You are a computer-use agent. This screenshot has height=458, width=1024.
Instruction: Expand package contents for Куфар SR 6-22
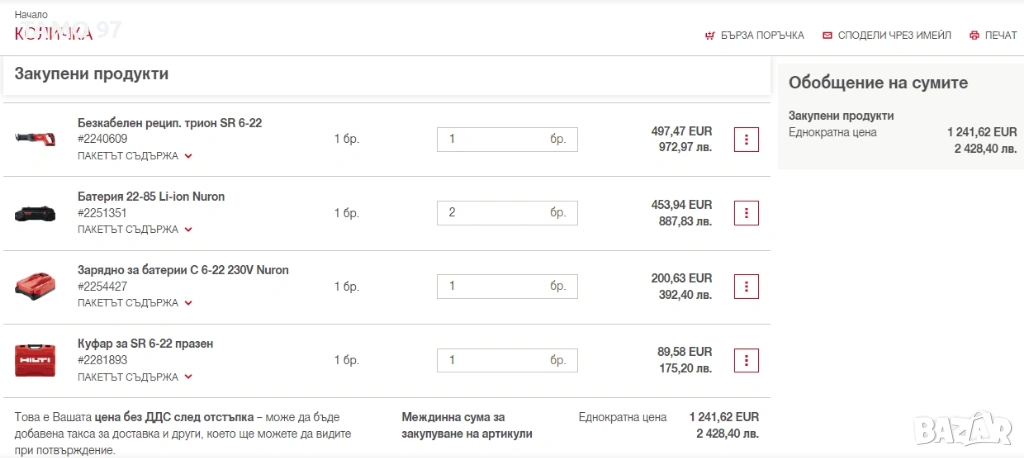[134, 377]
